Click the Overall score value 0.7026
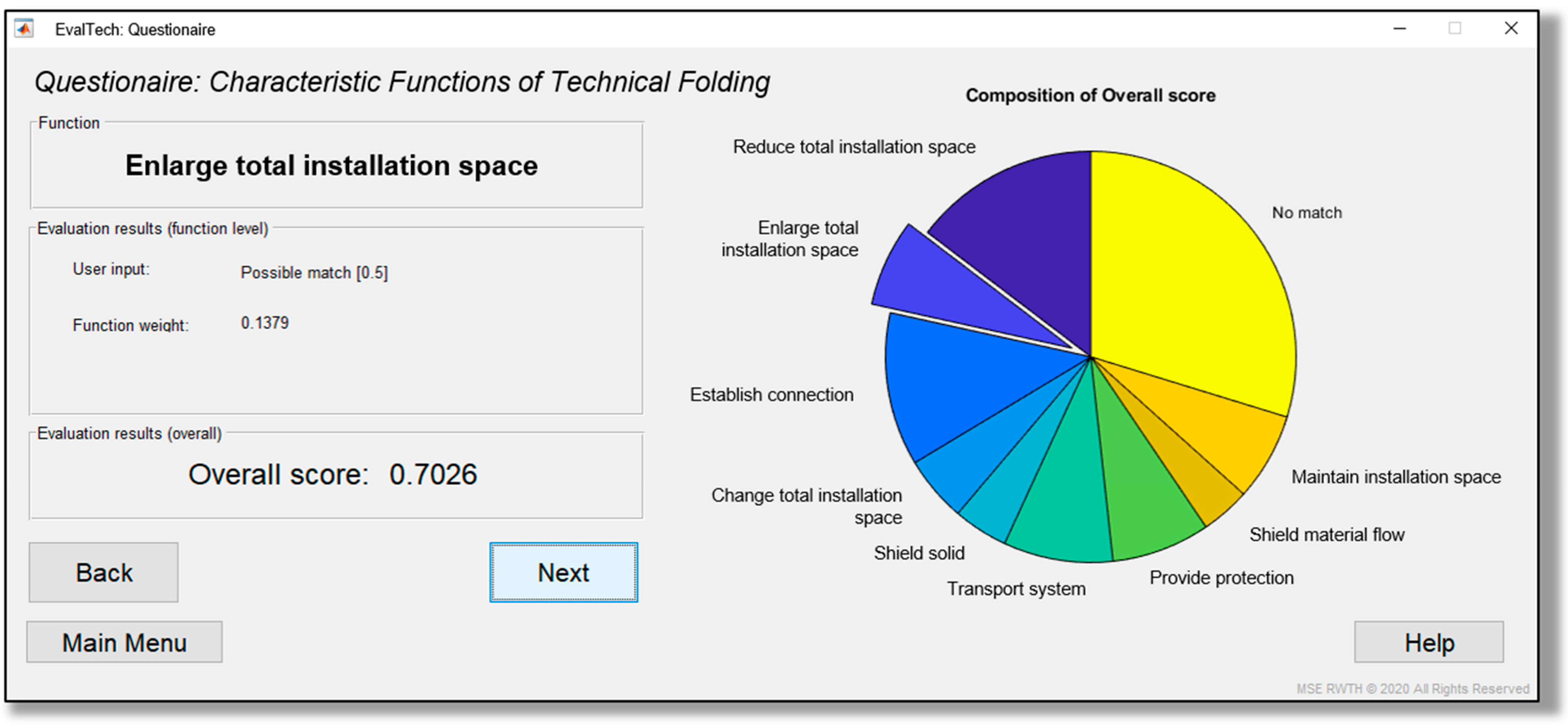 (433, 475)
